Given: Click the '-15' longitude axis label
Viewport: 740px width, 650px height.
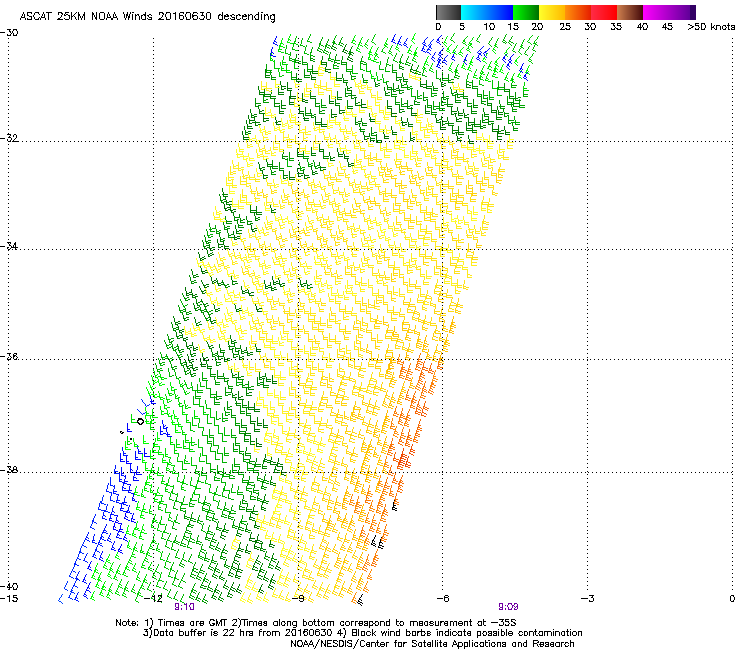Looking at the screenshot, I should click(x=9, y=599).
